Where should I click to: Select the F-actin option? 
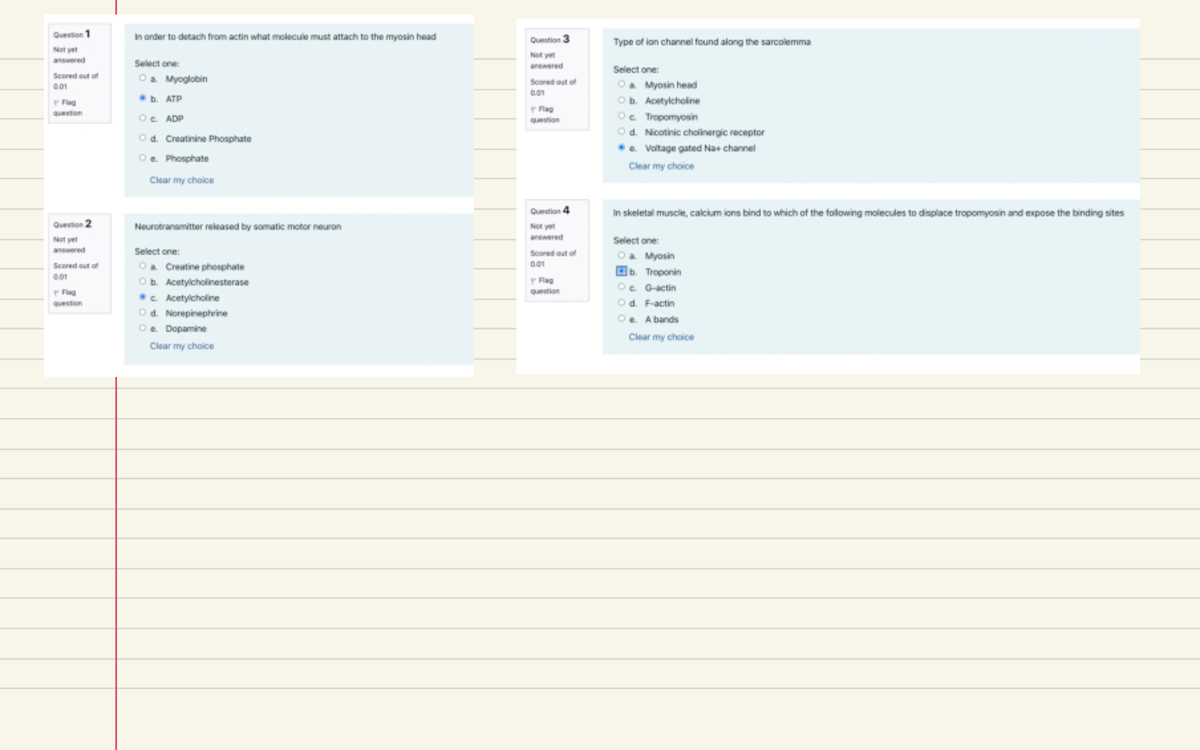[622, 303]
